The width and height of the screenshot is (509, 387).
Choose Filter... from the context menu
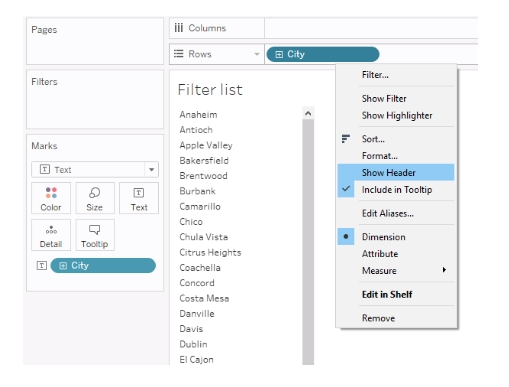[x=375, y=75]
